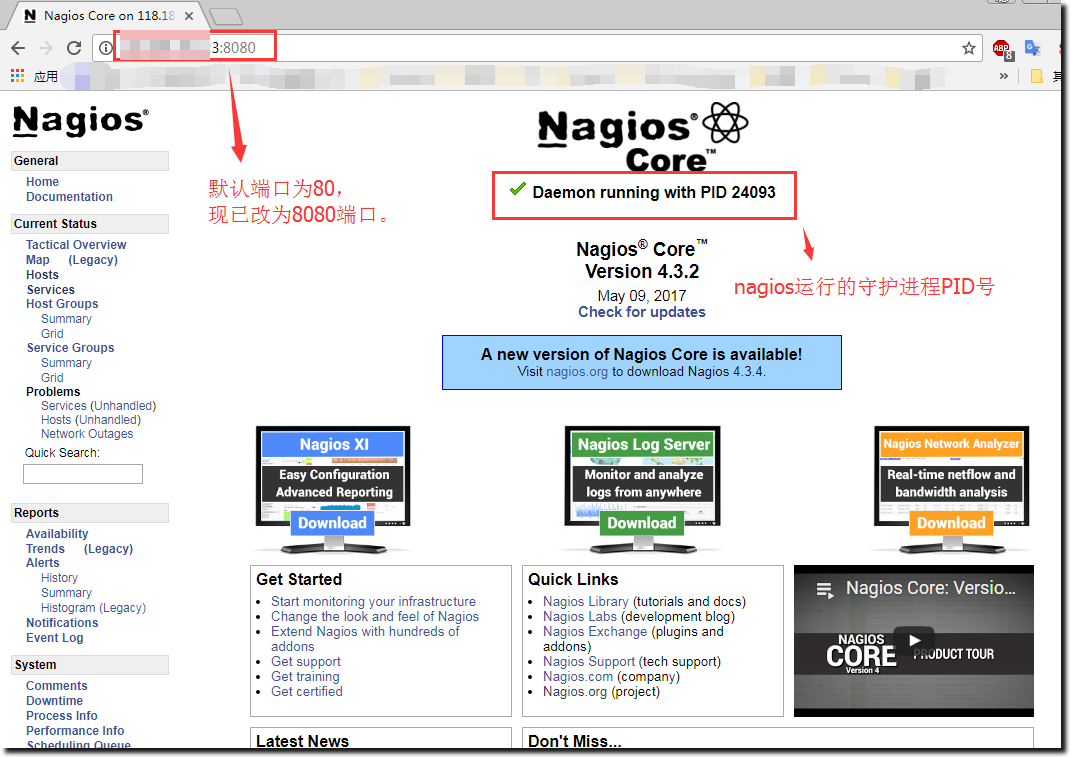Screen dimensions: 1071x757
Task: Open Nagios Library quick link
Action: pos(585,601)
